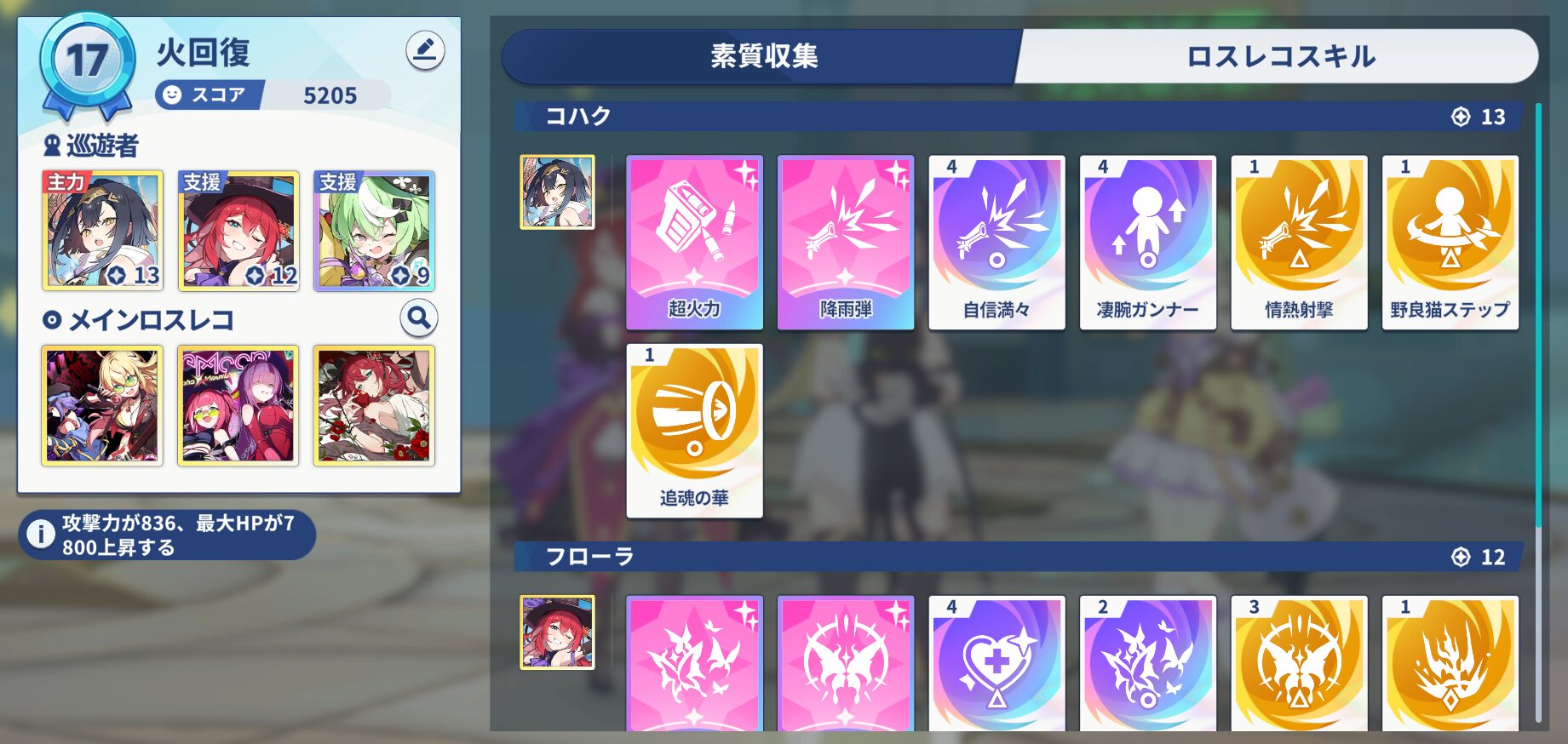Open the 追魂の華 skill card
Image resolution: width=1568 pixels, height=744 pixels.
click(x=694, y=431)
